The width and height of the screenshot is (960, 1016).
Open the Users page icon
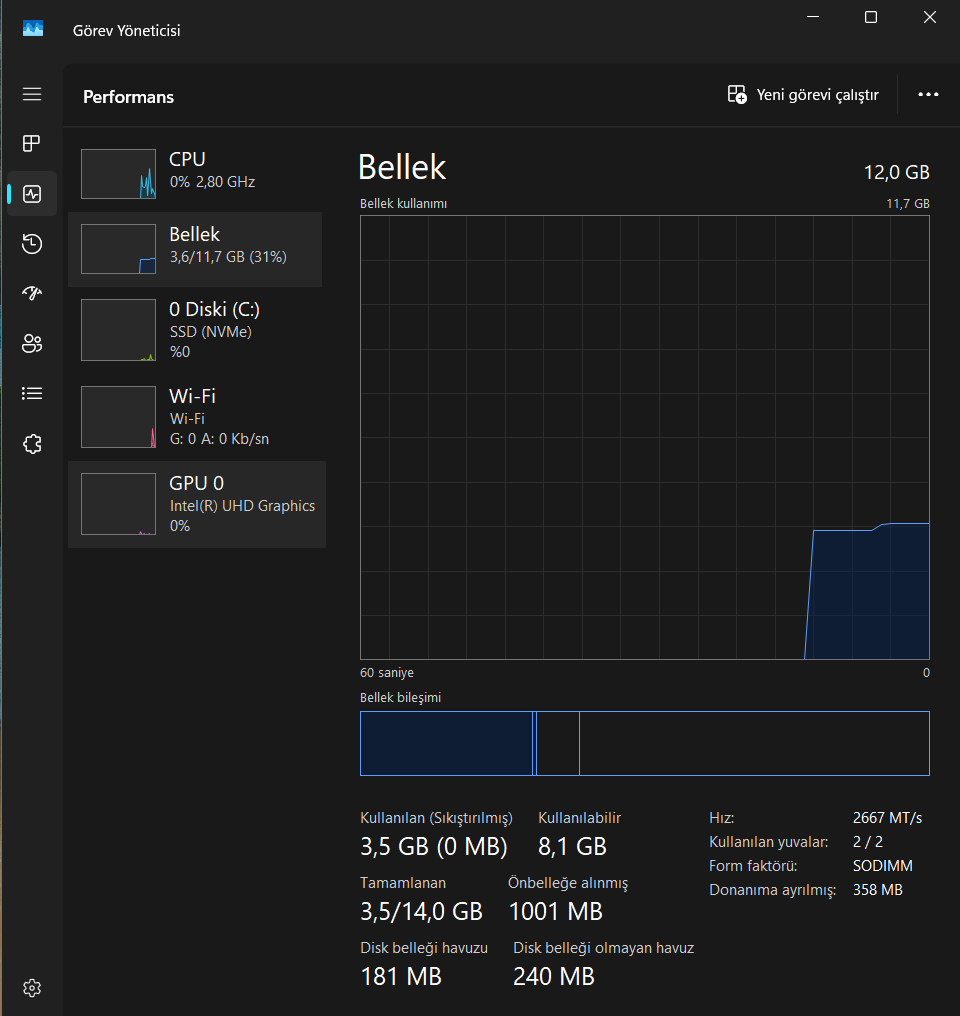[32, 343]
